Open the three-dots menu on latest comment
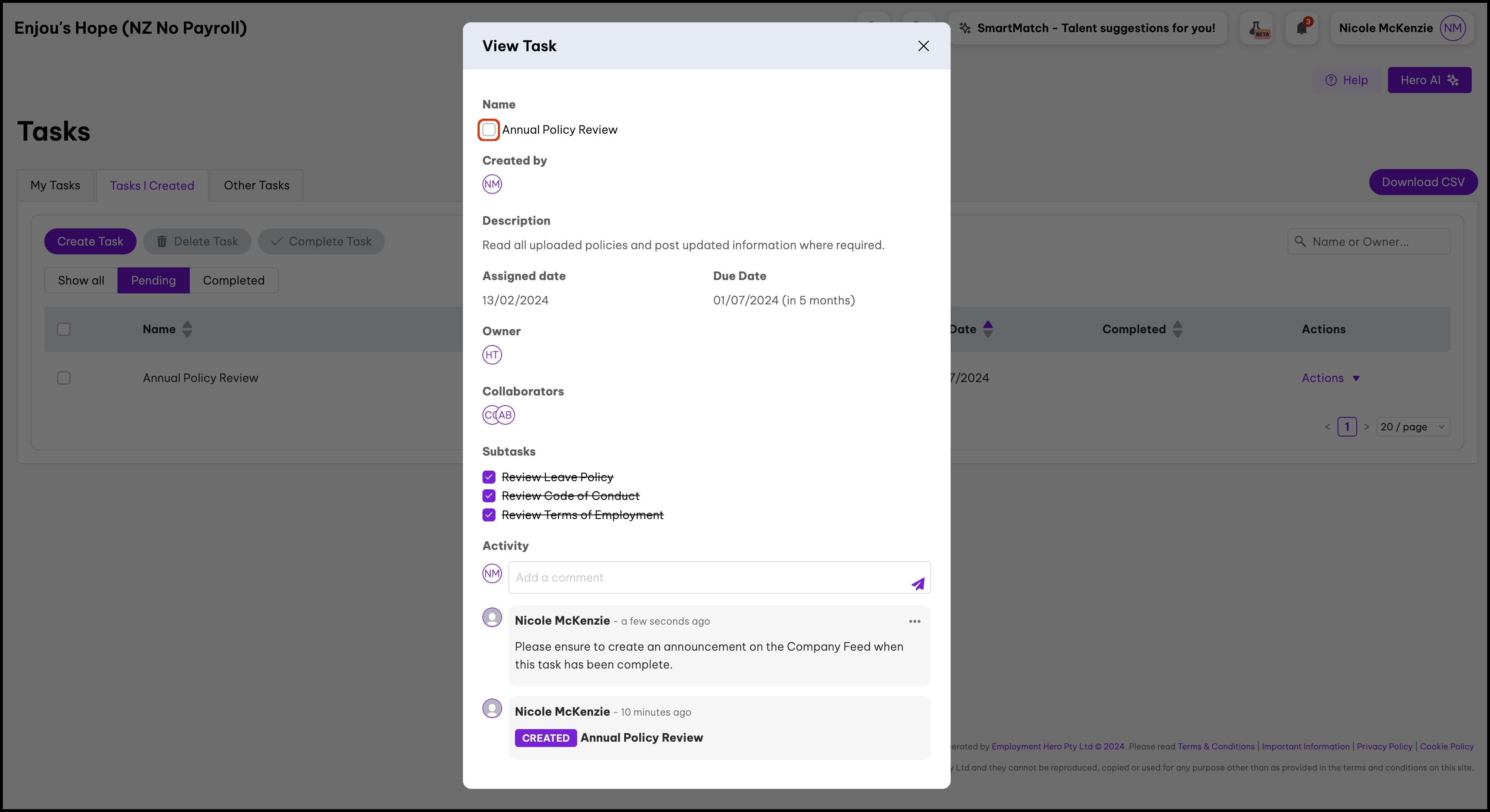The width and height of the screenshot is (1490, 812). click(x=914, y=621)
